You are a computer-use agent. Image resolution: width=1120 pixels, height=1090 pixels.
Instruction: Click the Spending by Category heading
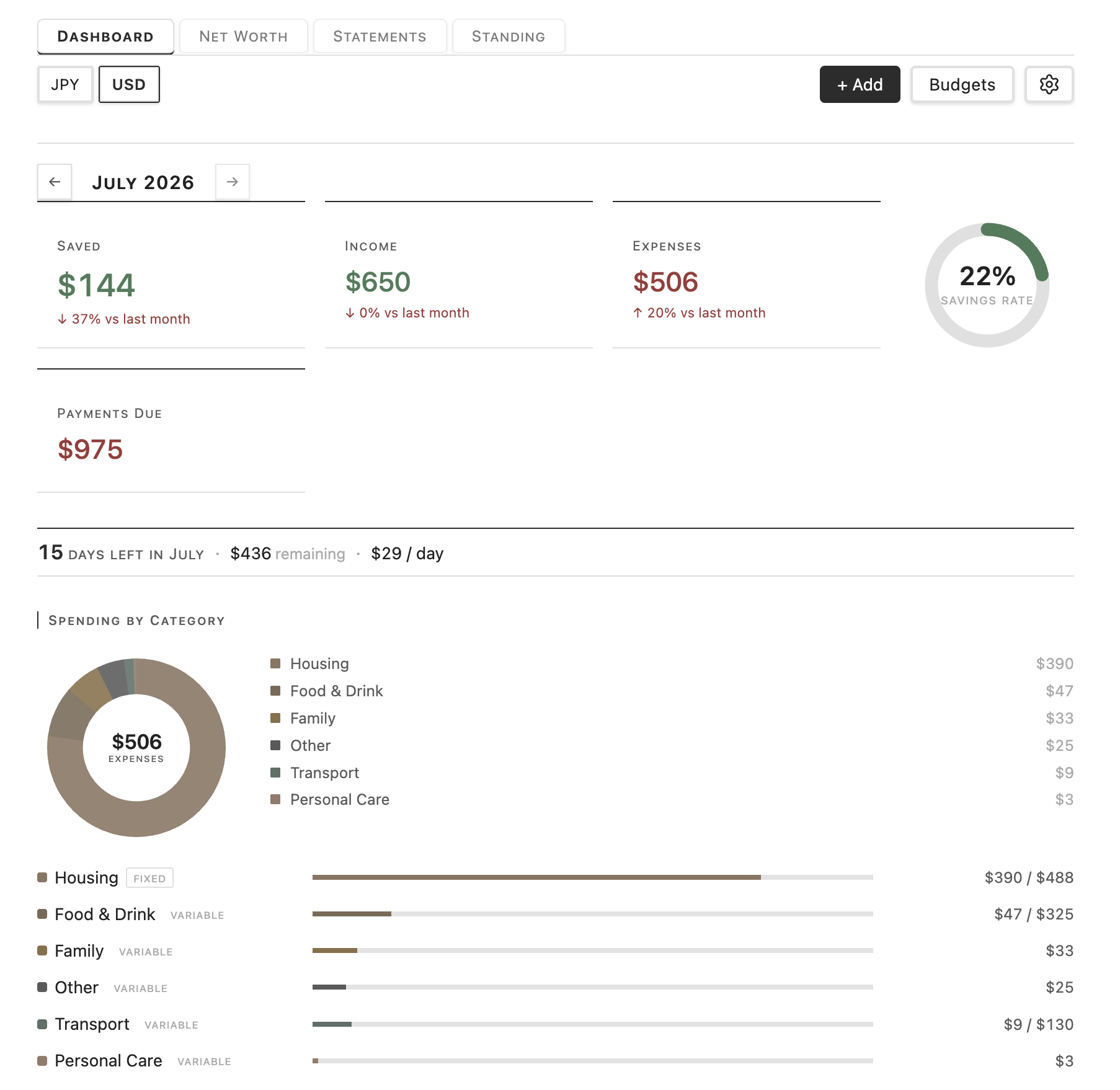point(136,621)
